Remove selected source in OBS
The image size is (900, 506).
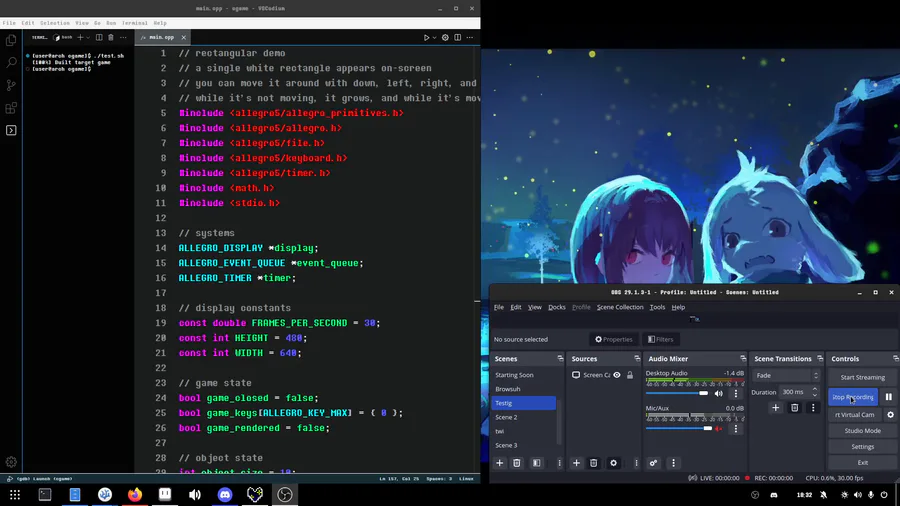point(593,463)
